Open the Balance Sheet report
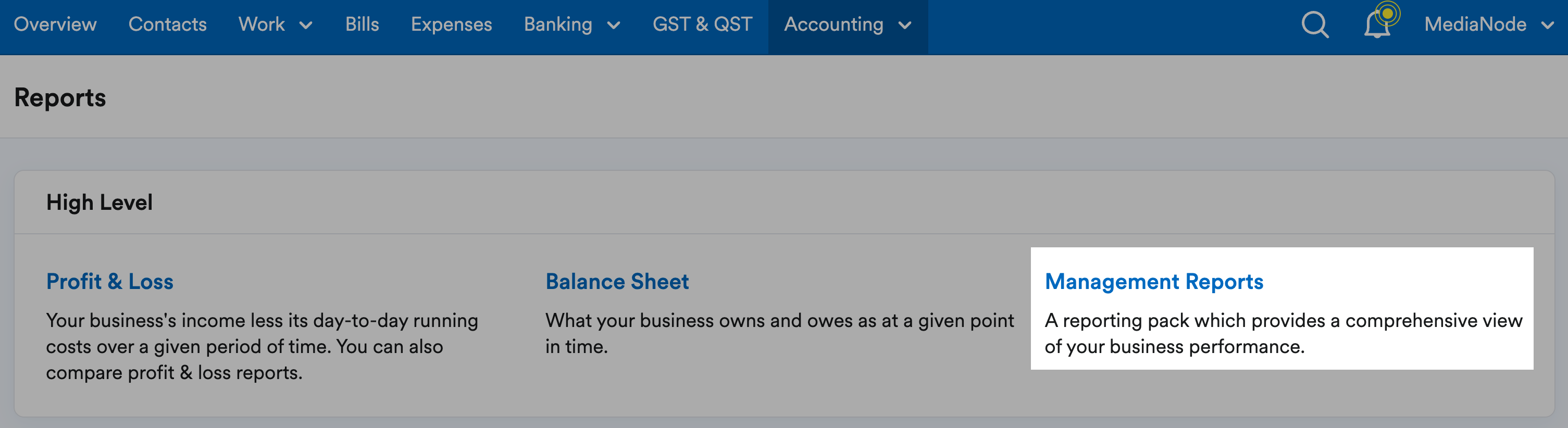The image size is (1568, 428). click(x=617, y=281)
